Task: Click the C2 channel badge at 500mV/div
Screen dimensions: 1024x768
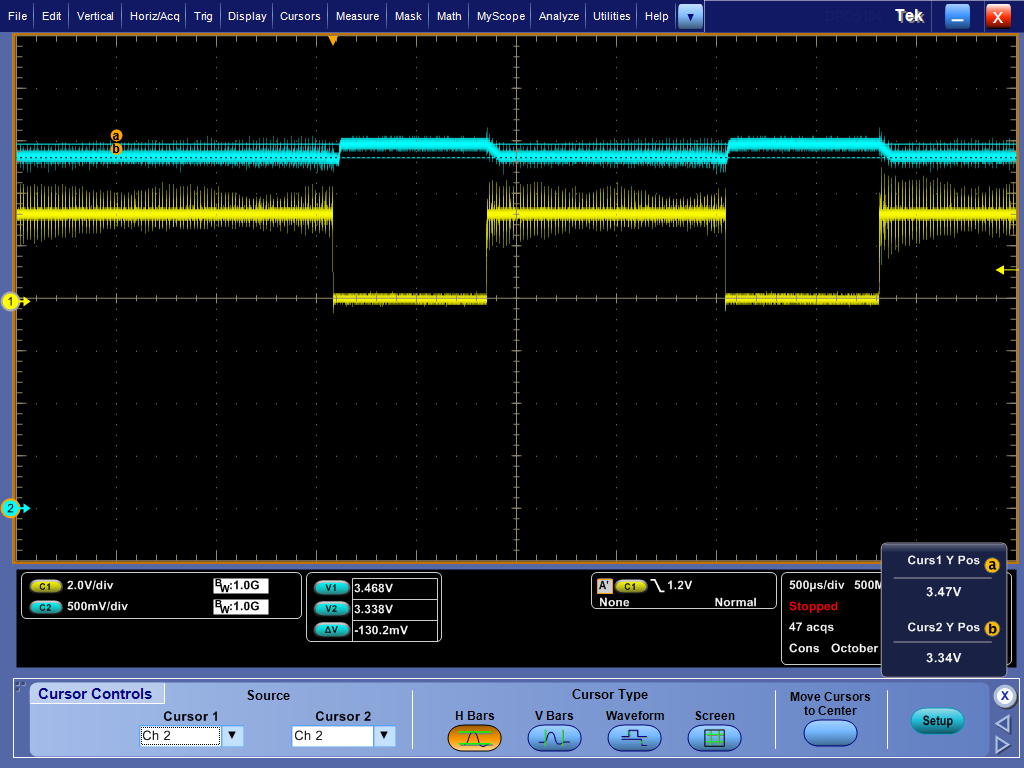Action: tap(45, 606)
